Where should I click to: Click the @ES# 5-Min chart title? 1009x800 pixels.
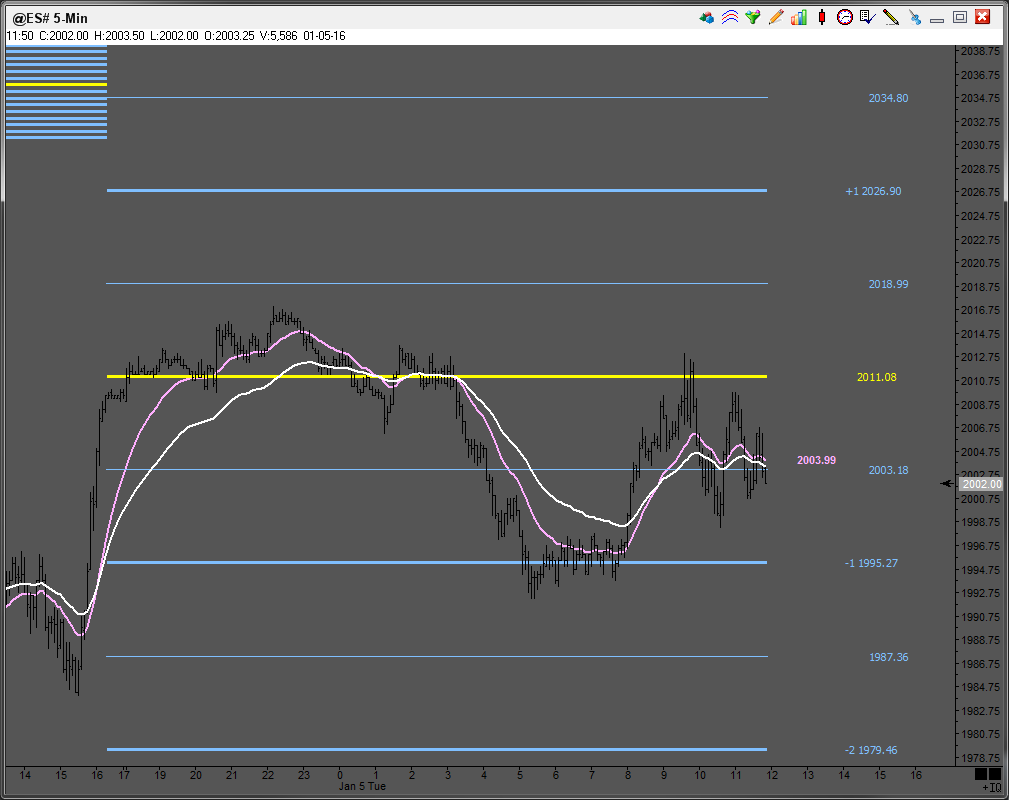pos(50,18)
